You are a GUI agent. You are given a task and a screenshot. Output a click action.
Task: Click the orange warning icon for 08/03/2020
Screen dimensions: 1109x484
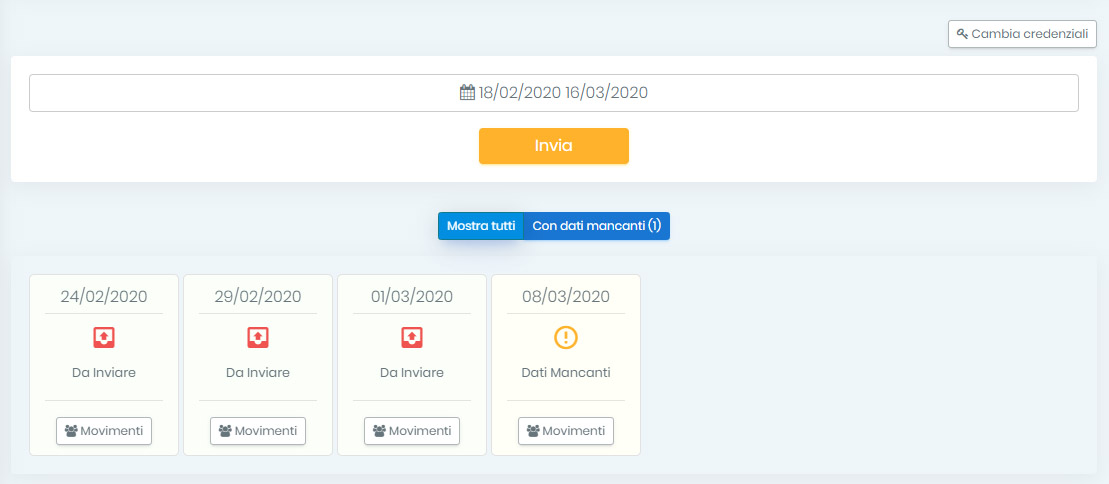point(566,338)
